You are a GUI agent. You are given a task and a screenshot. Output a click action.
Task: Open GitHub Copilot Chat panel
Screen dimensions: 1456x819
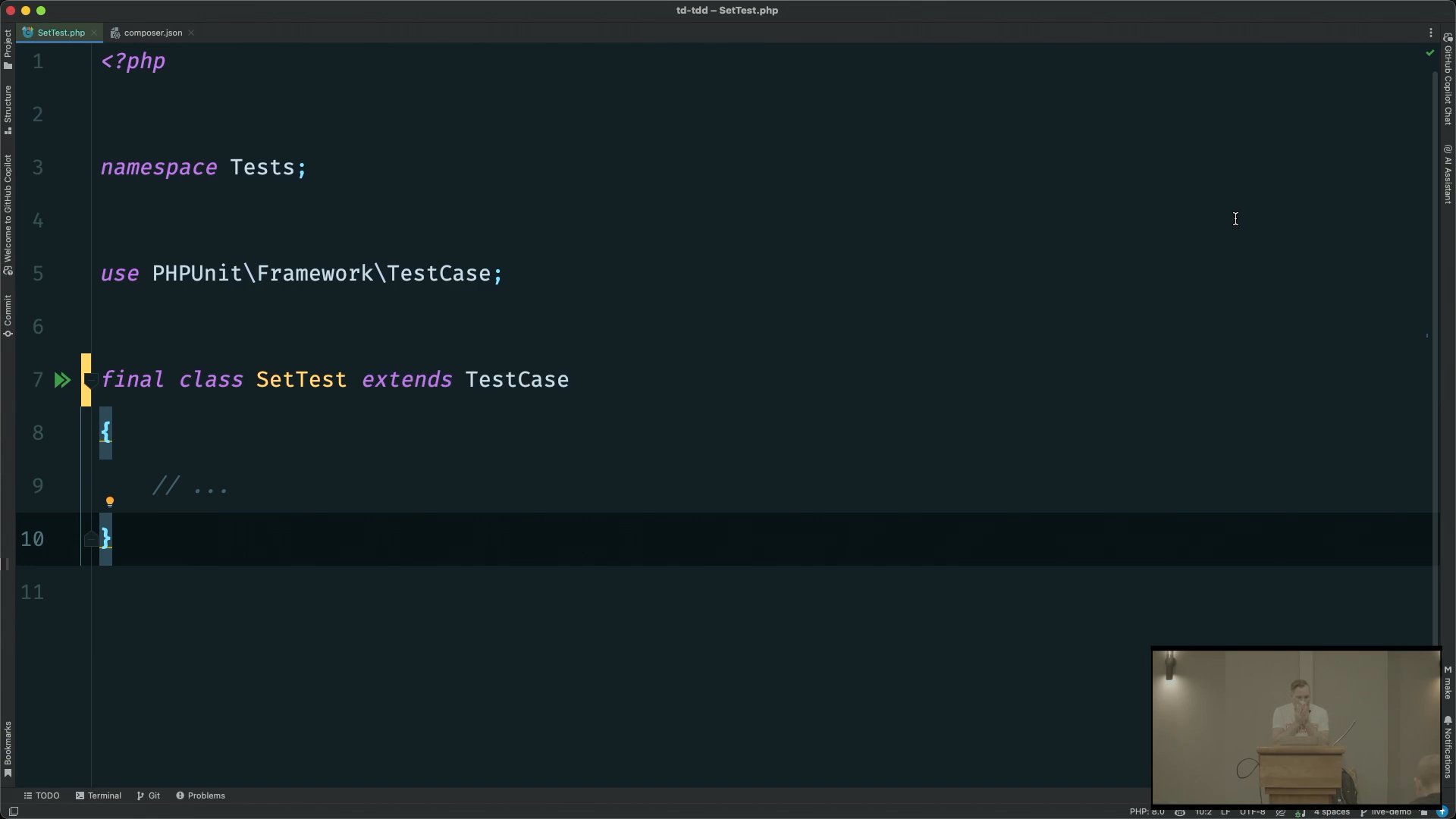tap(1448, 80)
